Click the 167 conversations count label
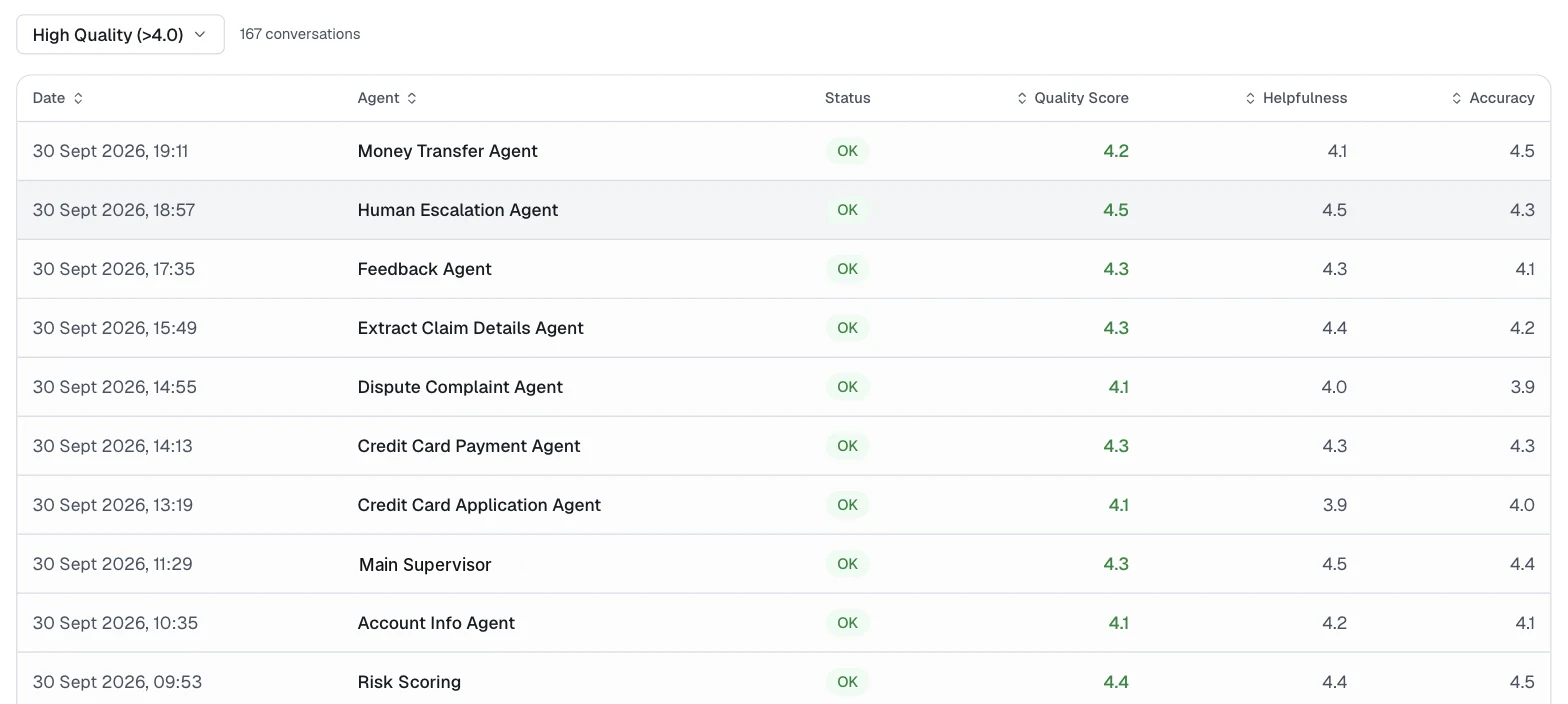The width and height of the screenshot is (1568, 704). [300, 34]
